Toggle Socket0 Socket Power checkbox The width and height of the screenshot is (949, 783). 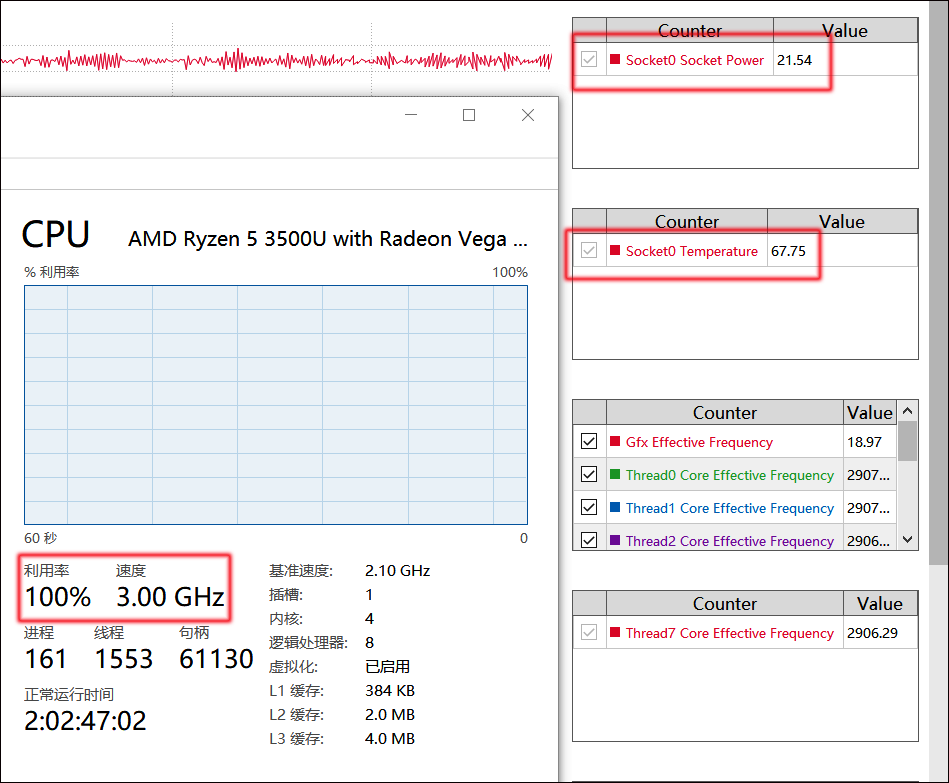[589, 59]
